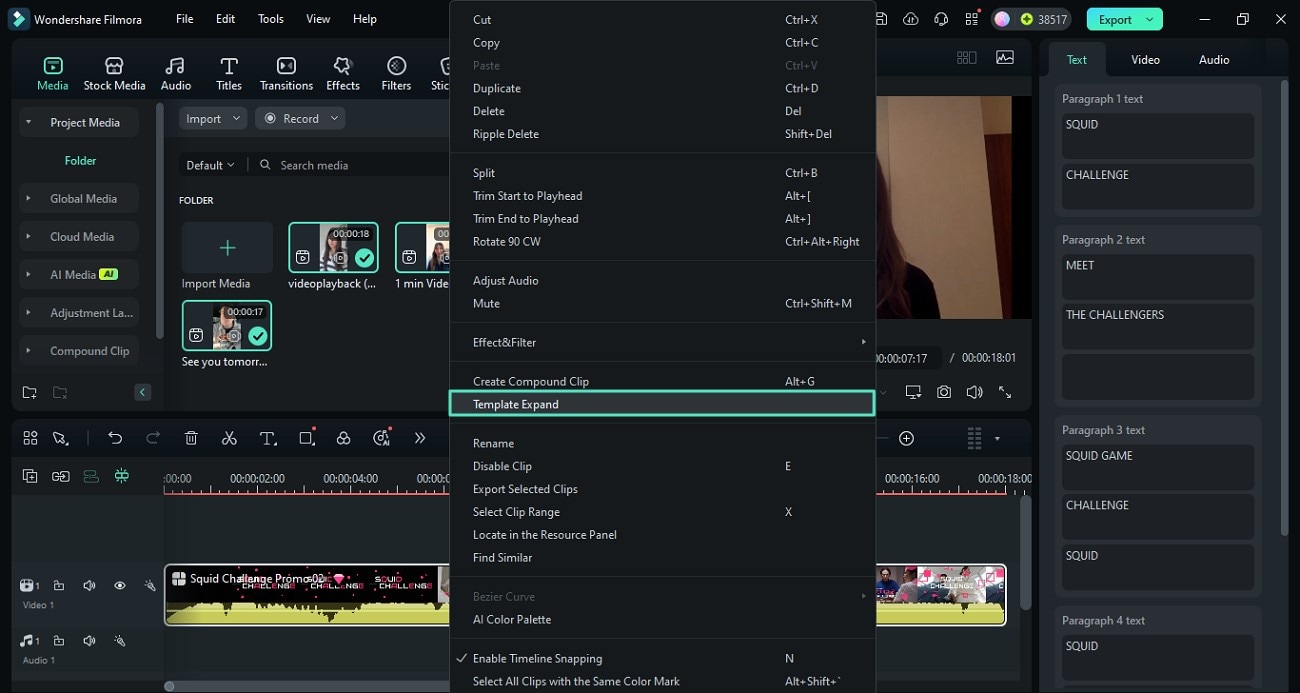Mute the Audio 1 track speaker
Screen dimensions: 1300x693
pyautogui.click(x=89, y=641)
